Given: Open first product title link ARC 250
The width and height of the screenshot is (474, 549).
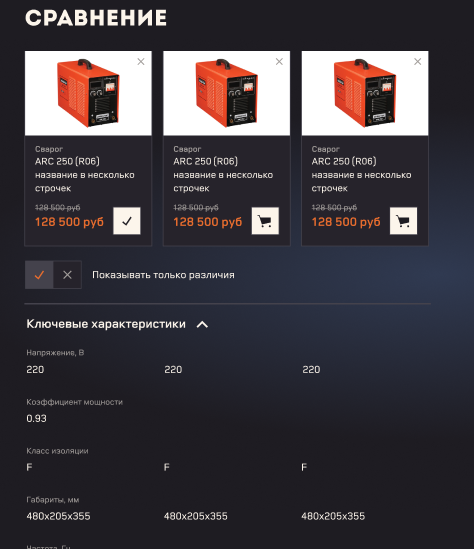Looking at the screenshot, I should (x=85, y=175).
